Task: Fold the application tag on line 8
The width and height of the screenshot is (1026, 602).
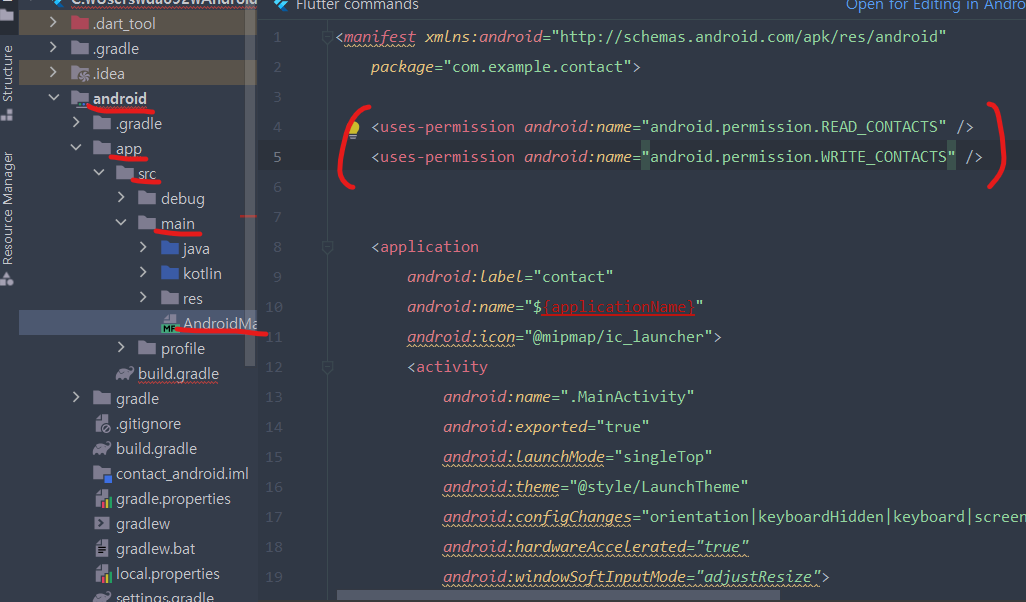Action: (327, 247)
